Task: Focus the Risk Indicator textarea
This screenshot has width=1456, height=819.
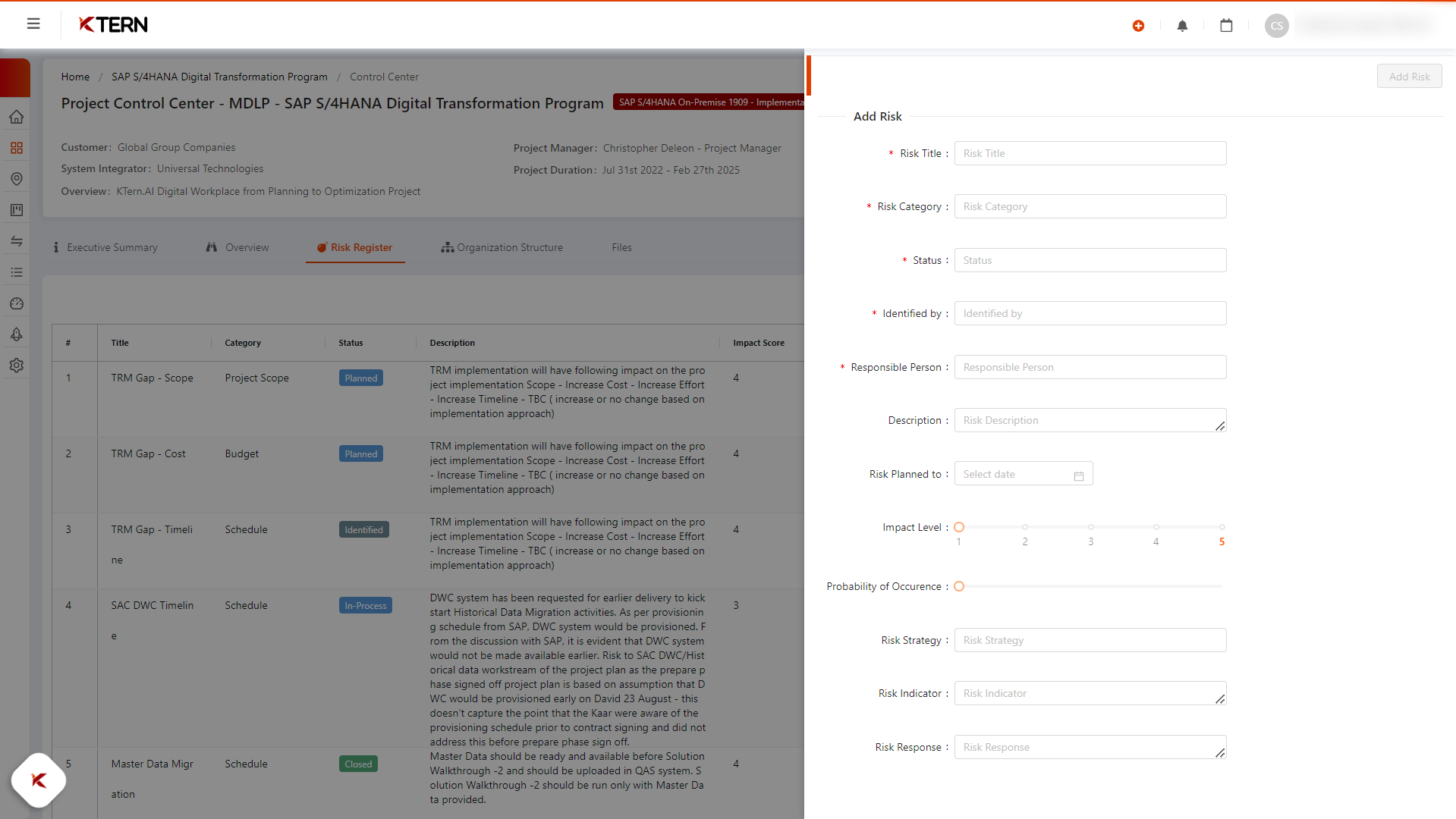Action: click(x=1090, y=693)
